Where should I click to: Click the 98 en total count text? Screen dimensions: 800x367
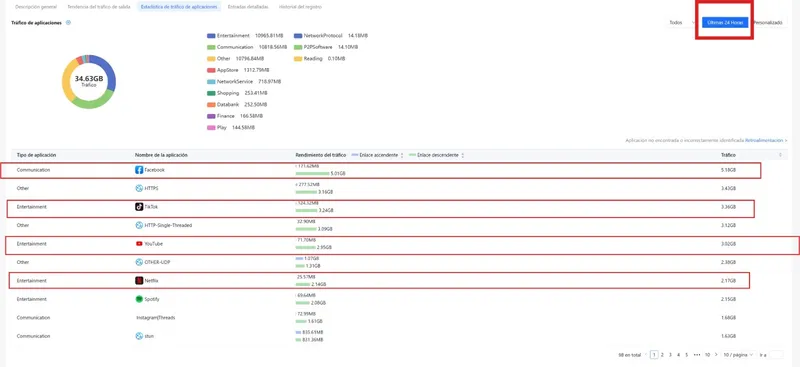[629, 354]
